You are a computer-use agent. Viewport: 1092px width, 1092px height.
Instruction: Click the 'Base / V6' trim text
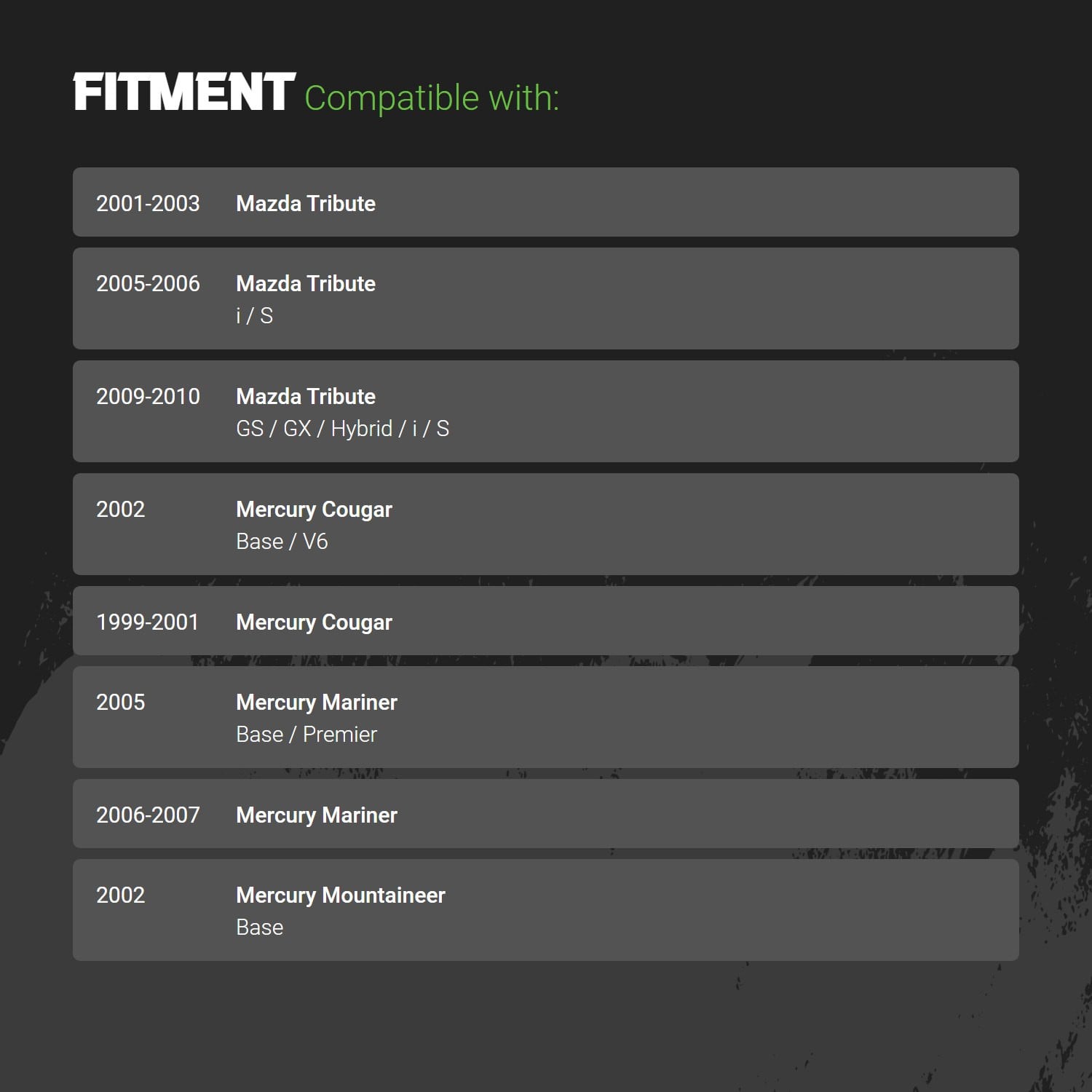tap(282, 542)
